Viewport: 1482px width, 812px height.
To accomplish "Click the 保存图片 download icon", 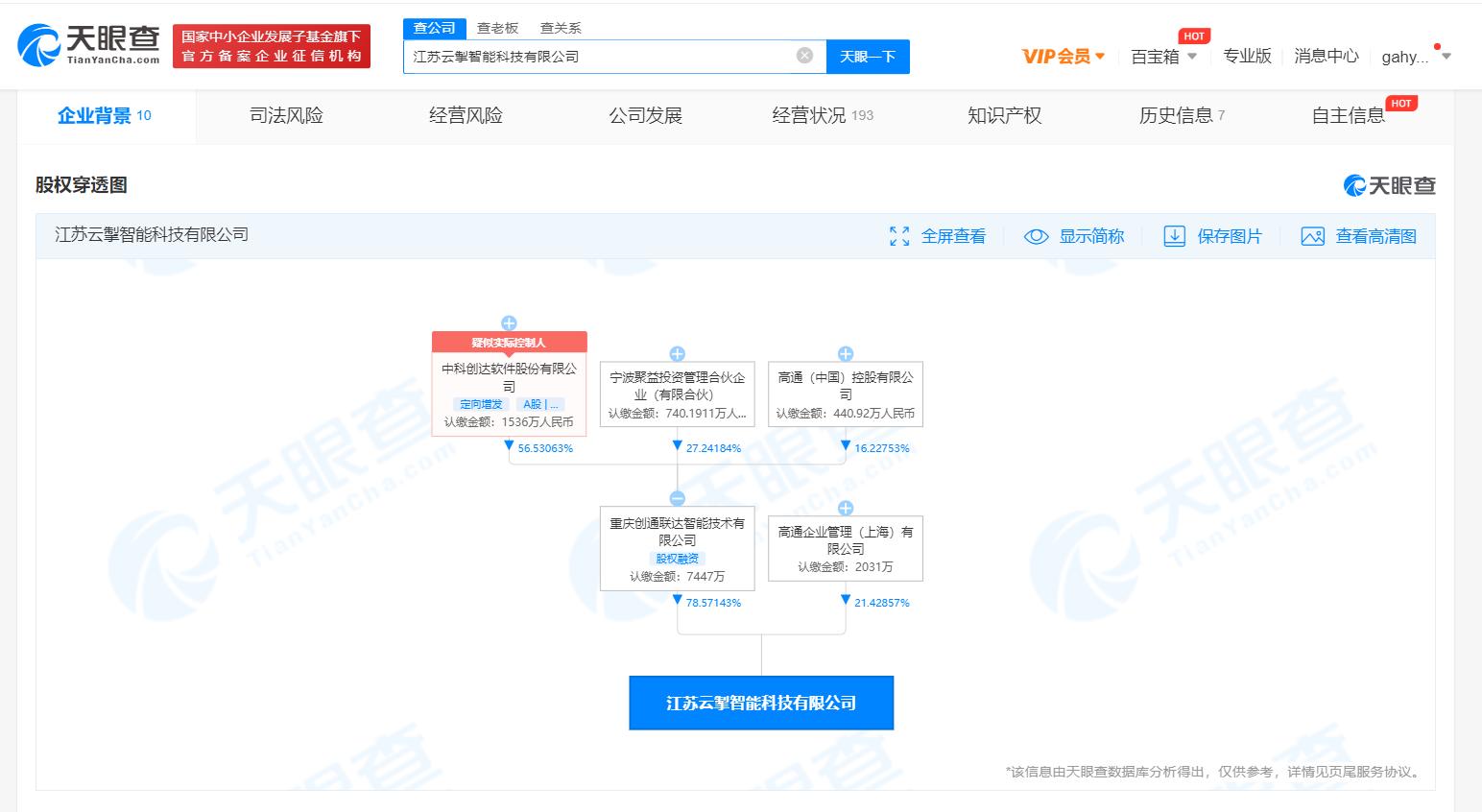I will point(1174,236).
